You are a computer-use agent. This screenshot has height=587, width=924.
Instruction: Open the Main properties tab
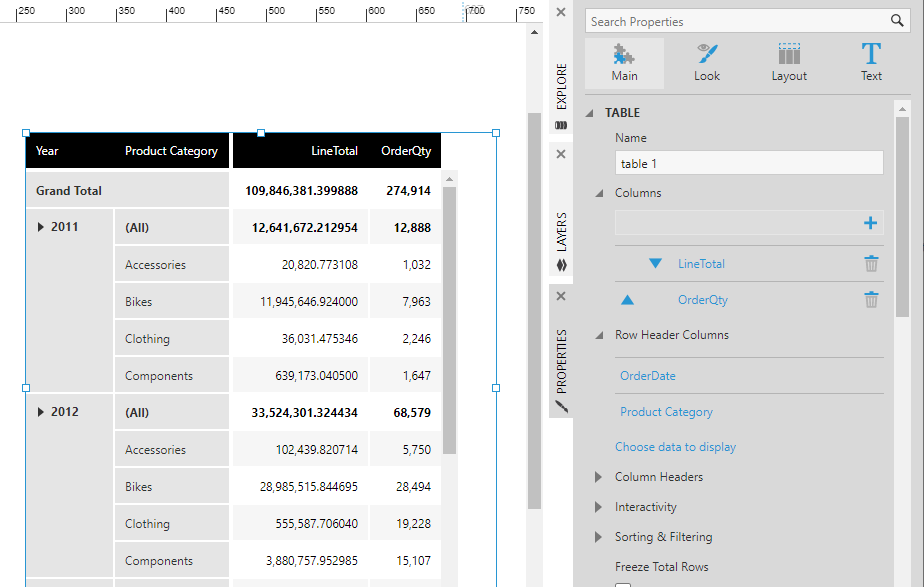click(624, 64)
